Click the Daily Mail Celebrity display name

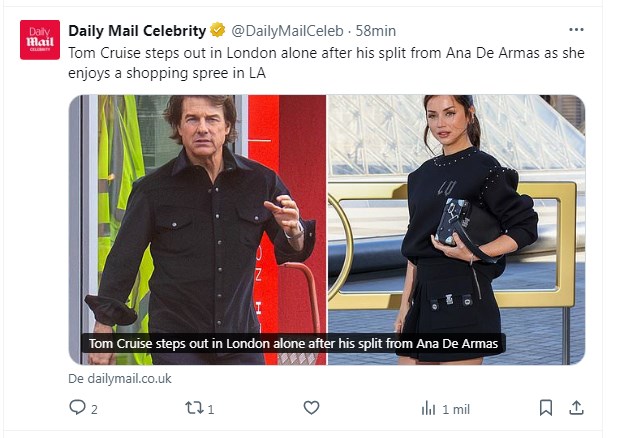pos(137,31)
